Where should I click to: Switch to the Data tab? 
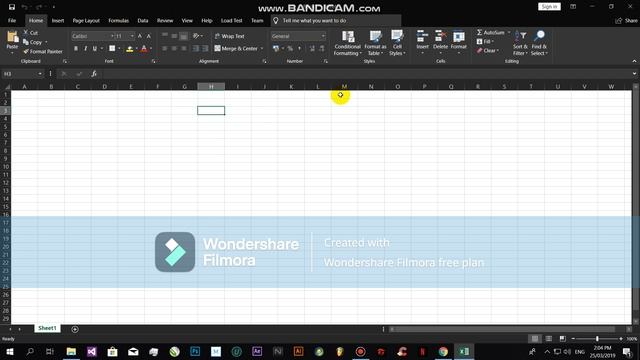point(143,20)
